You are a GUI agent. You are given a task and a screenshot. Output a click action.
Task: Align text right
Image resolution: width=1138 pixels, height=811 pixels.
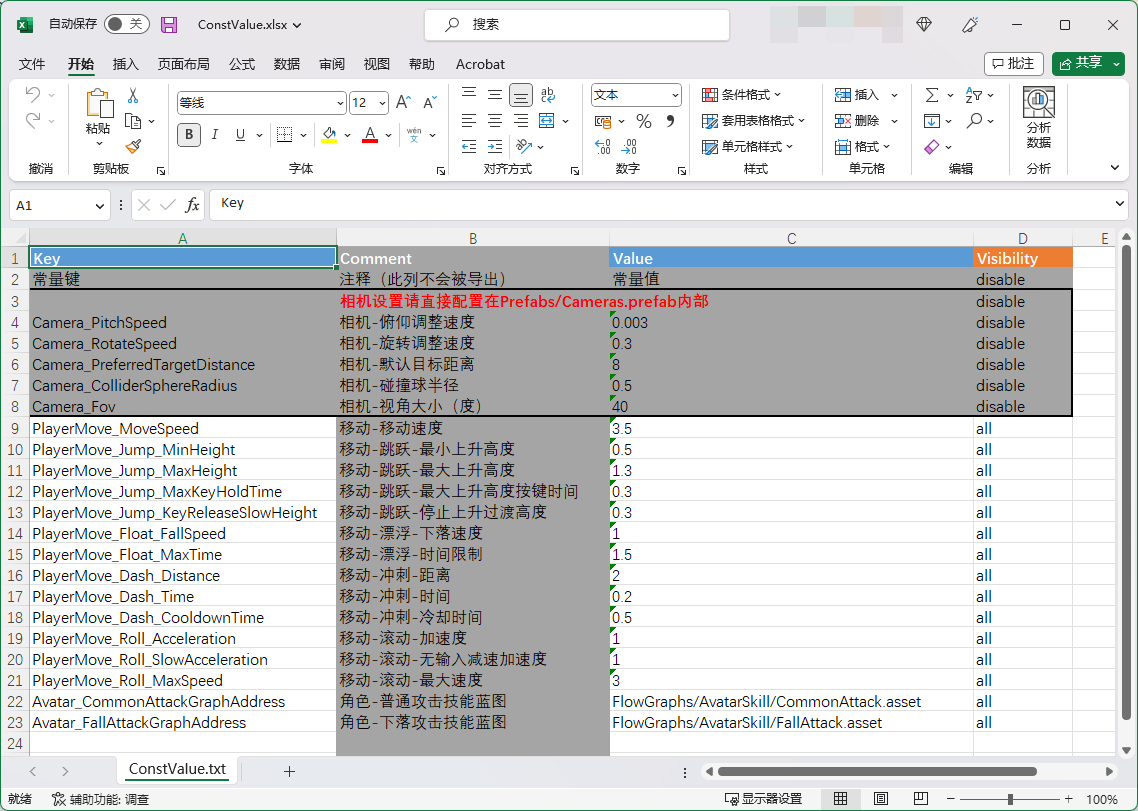coord(520,121)
